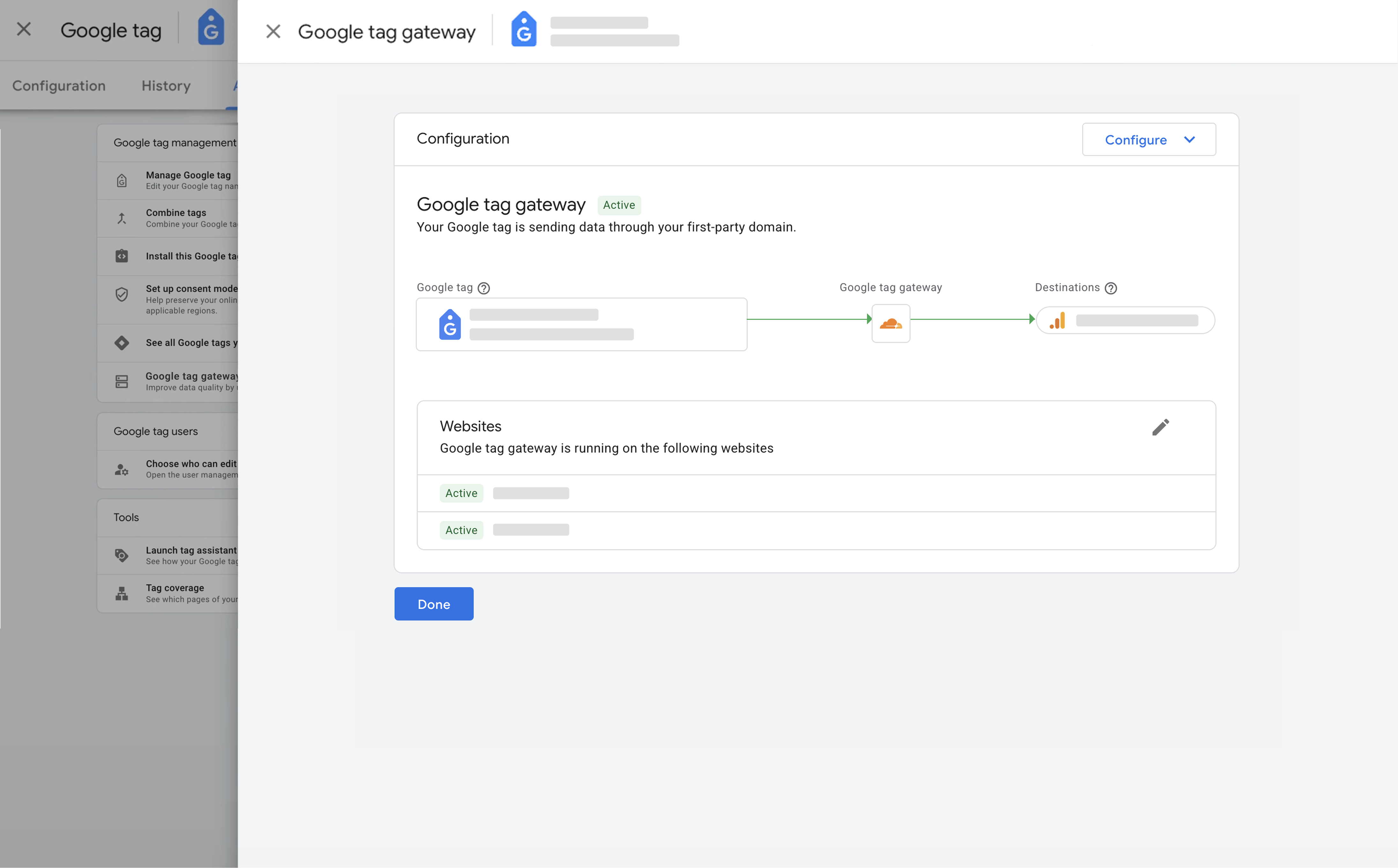1398x868 pixels.
Task: Click the consent mode shield icon
Action: coord(122,295)
